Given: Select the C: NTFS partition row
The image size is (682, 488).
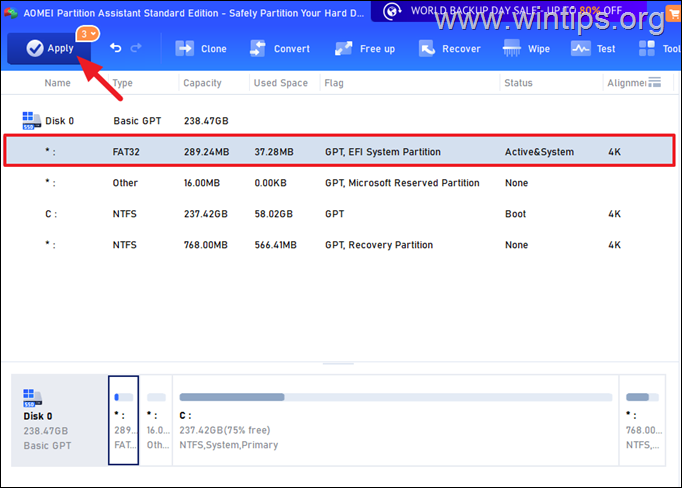Looking at the screenshot, I should [340, 214].
